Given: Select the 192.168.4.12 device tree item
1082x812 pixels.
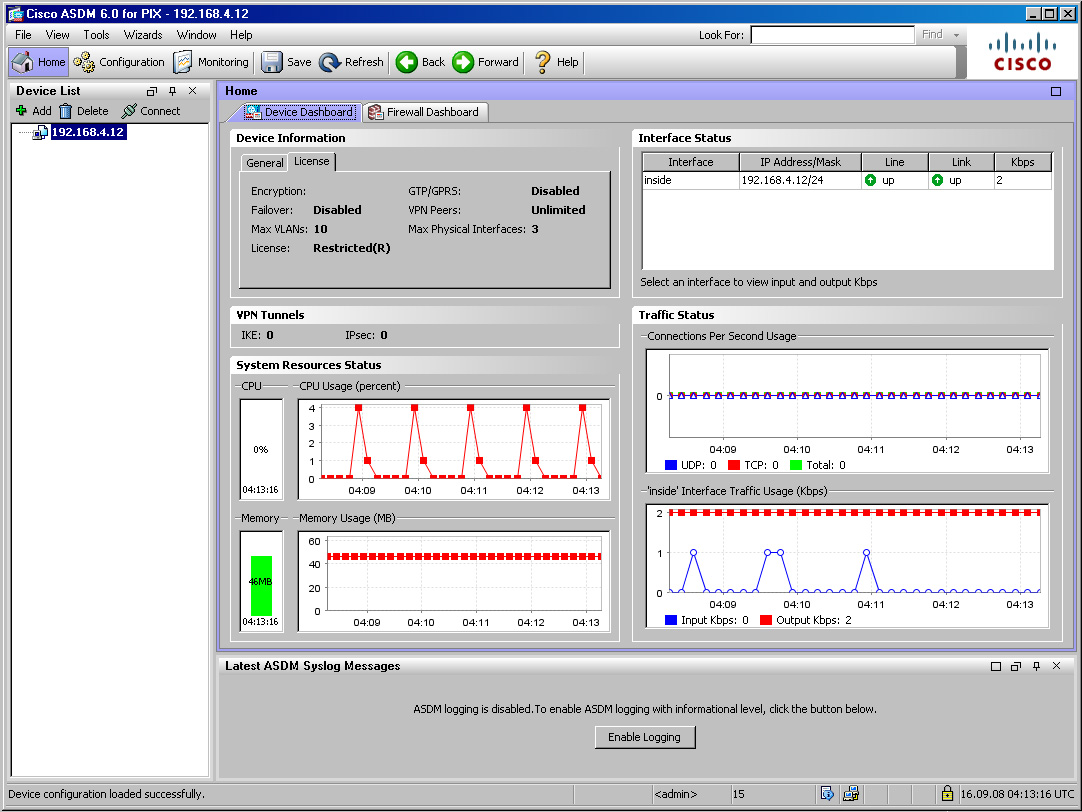Looking at the screenshot, I should [87, 132].
